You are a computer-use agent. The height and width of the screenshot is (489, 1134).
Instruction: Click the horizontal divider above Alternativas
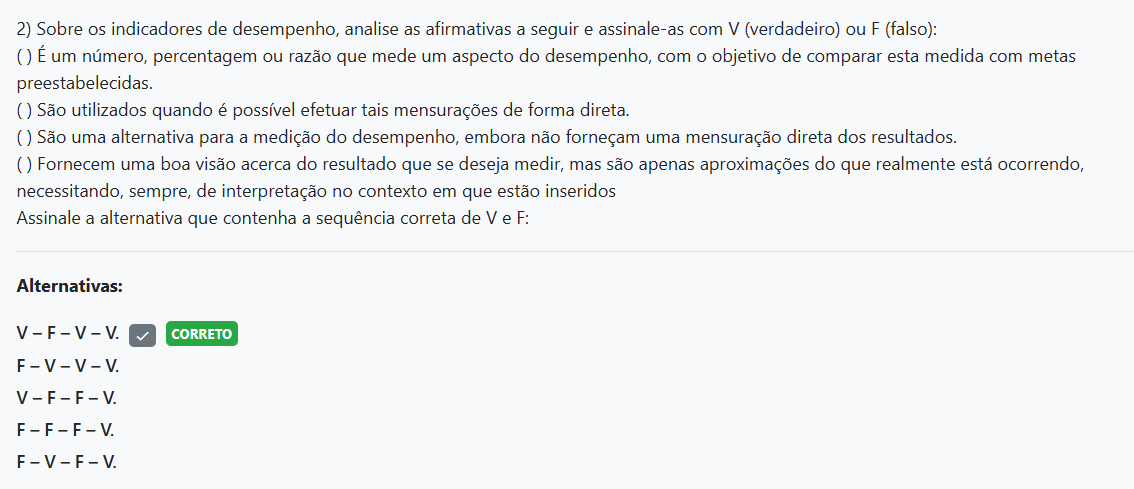(567, 251)
